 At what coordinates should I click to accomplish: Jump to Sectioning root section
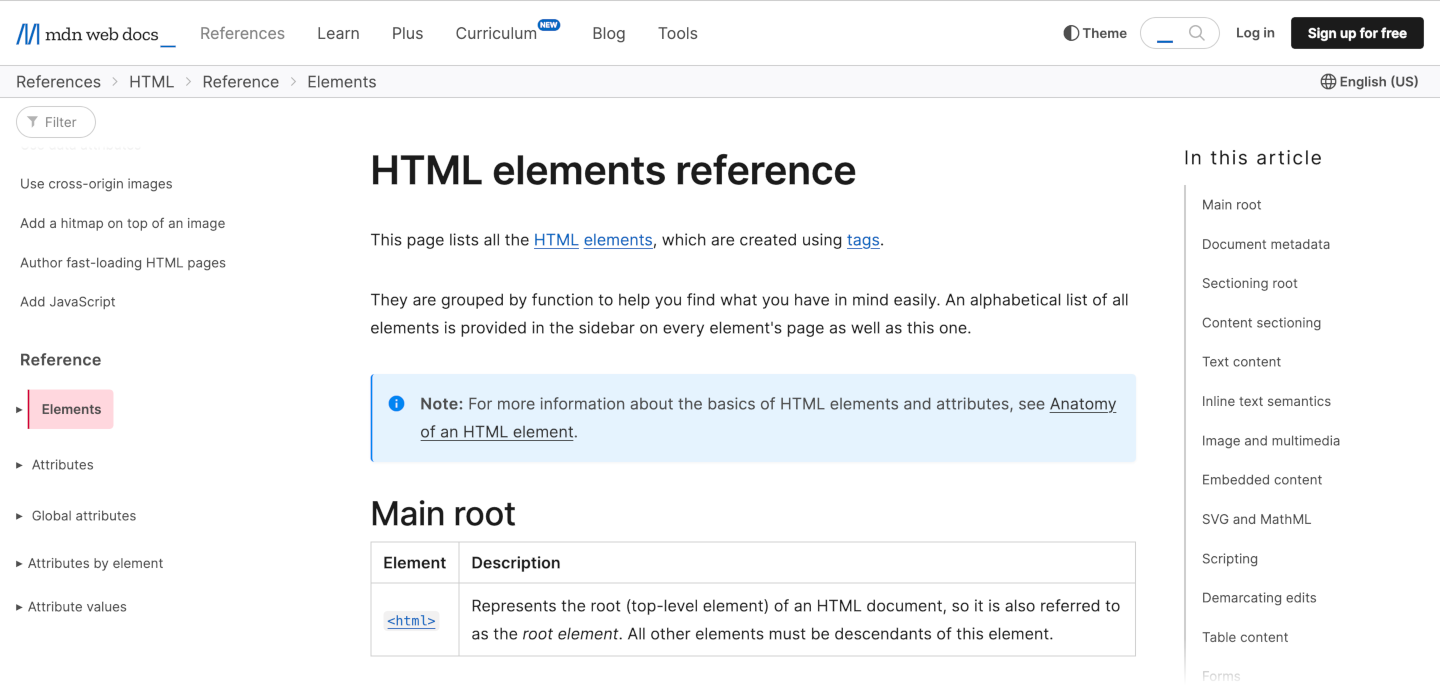[1249, 283]
